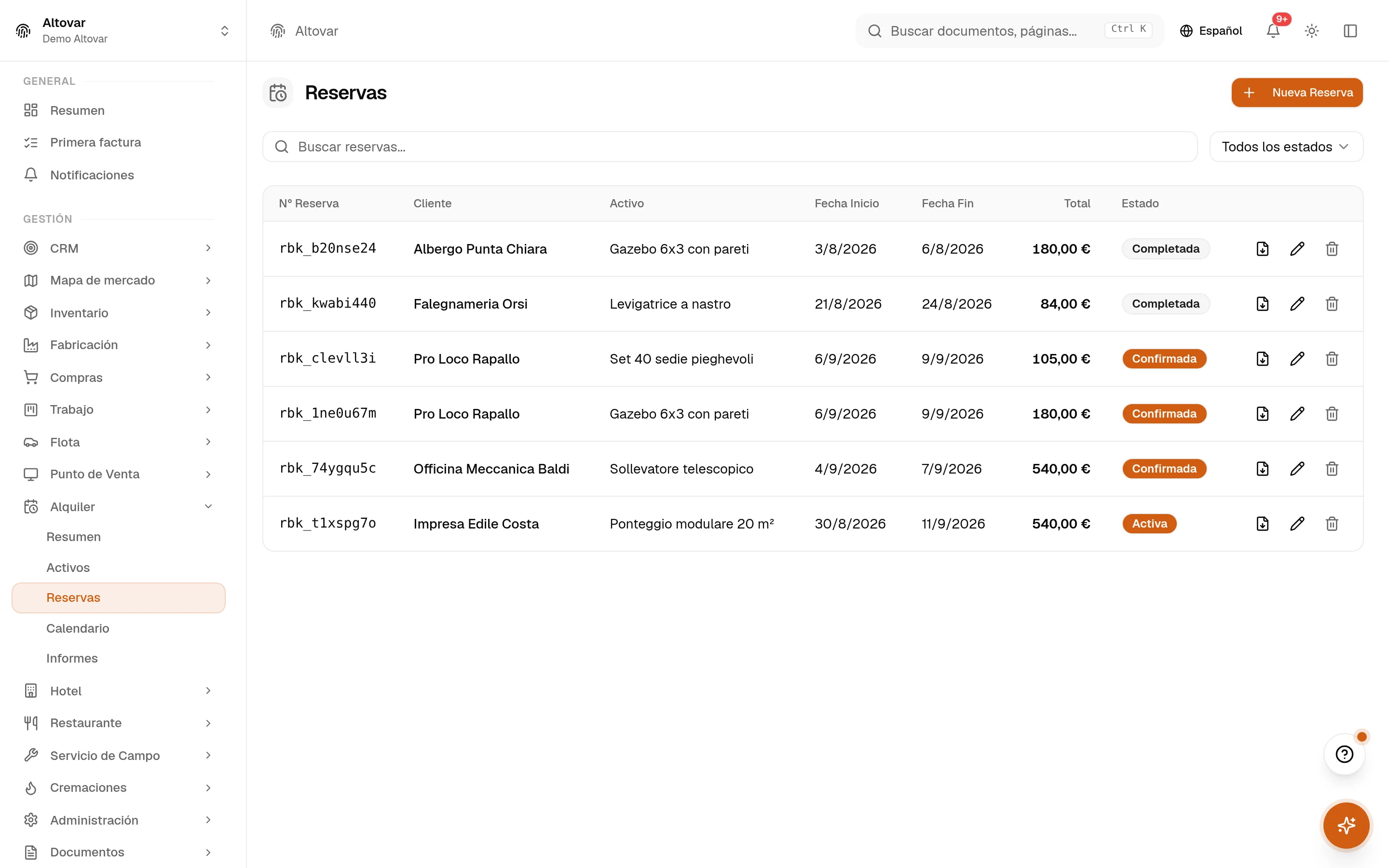The width and height of the screenshot is (1389, 868).
Task: Open client Albergo Punta Chiara
Action: (480, 248)
